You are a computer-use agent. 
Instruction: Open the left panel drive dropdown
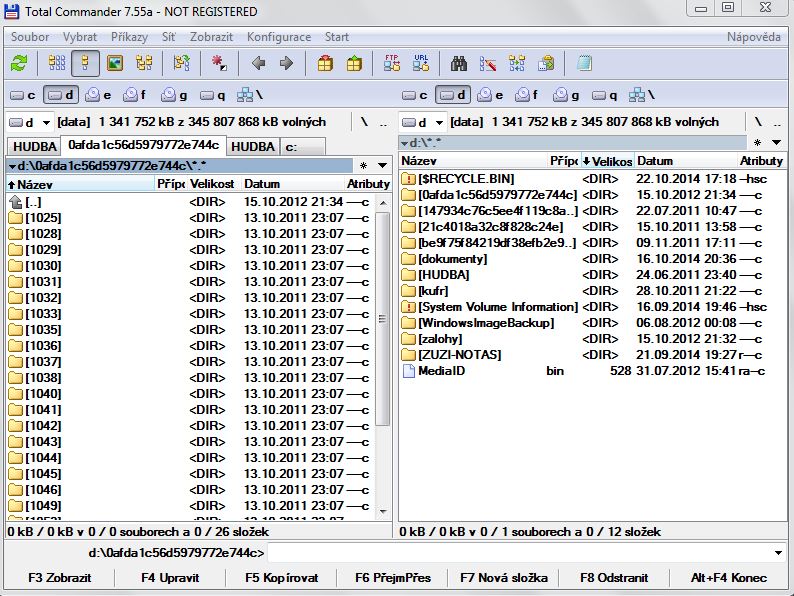point(30,122)
